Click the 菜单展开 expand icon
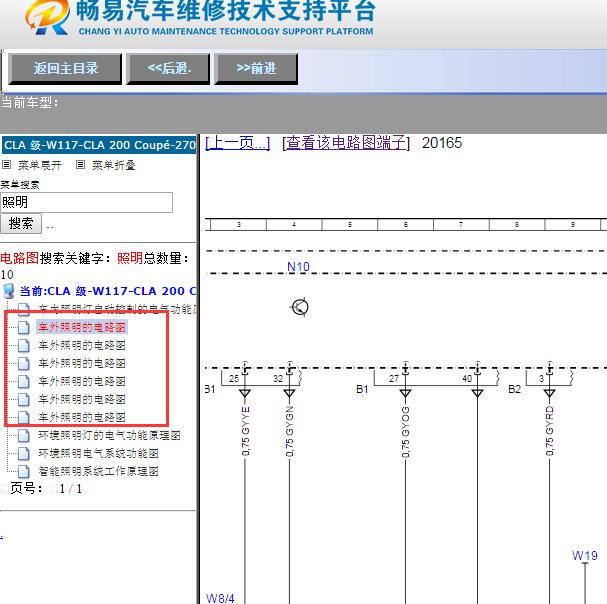Image resolution: width=607 pixels, height=604 pixels. point(6,165)
